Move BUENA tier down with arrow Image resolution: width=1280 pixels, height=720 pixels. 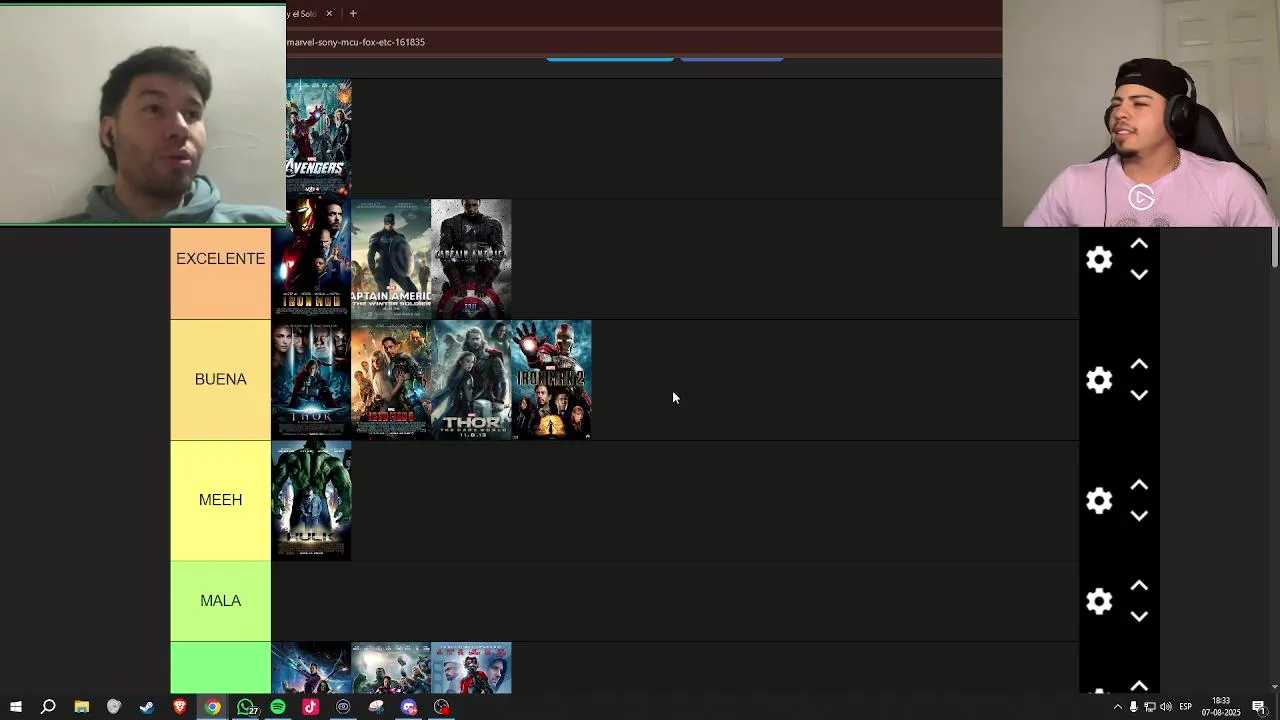click(1139, 396)
